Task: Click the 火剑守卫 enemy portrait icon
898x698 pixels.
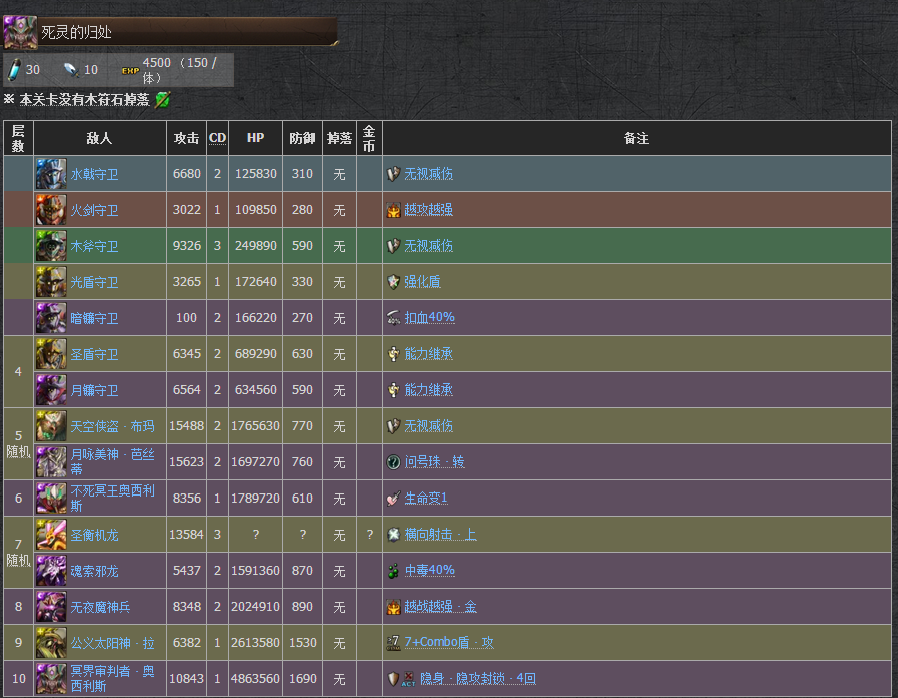Action: click(51, 210)
